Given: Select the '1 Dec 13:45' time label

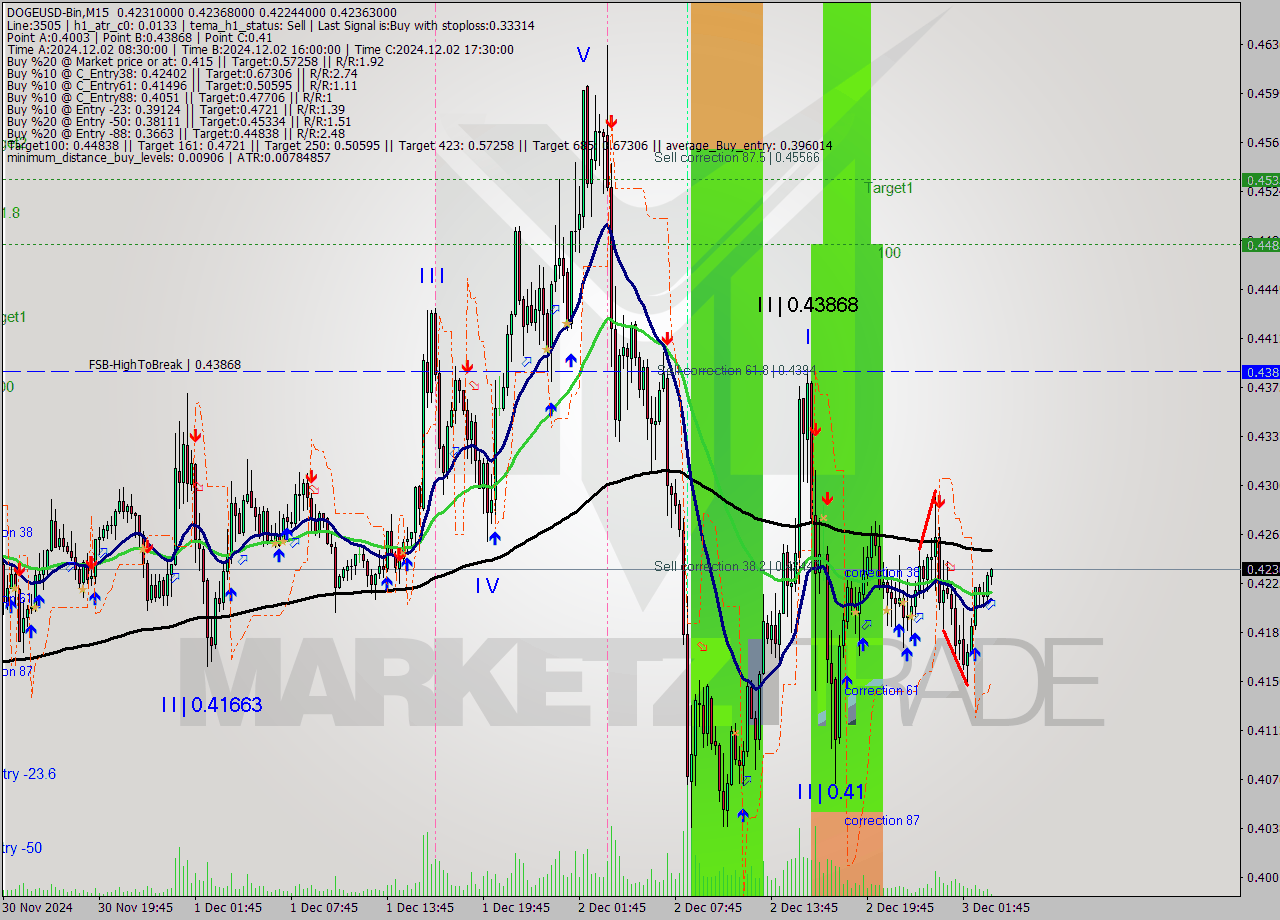Looking at the screenshot, I should click(x=420, y=908).
